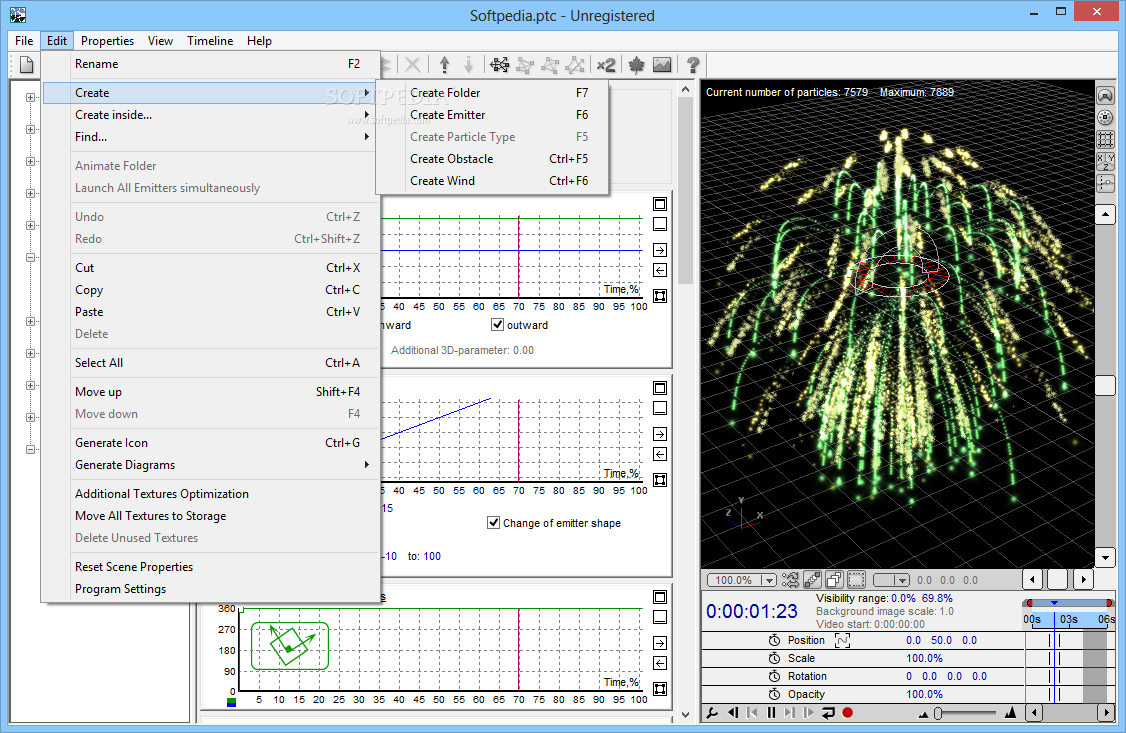Click the curve icon next to Position

pos(842,640)
